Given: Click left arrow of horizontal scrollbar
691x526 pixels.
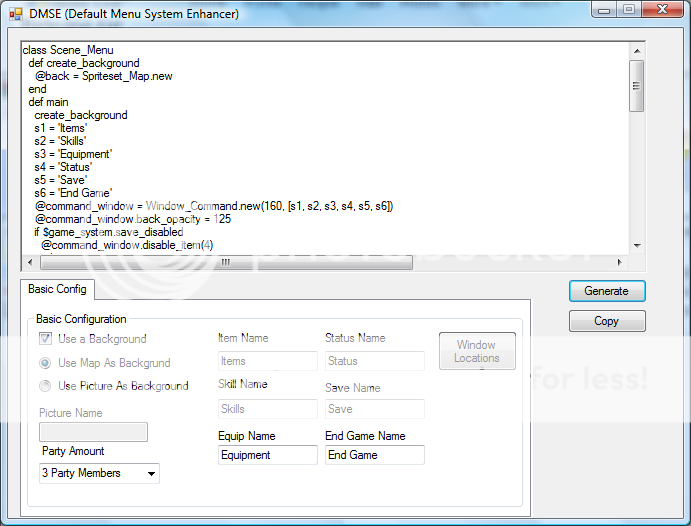Looking at the screenshot, I should tap(28, 262).
